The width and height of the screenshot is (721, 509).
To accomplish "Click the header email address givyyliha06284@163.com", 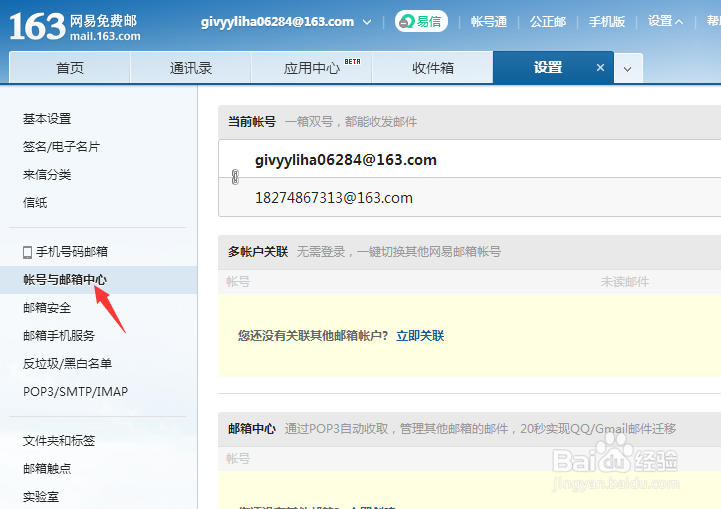I will pos(277,22).
